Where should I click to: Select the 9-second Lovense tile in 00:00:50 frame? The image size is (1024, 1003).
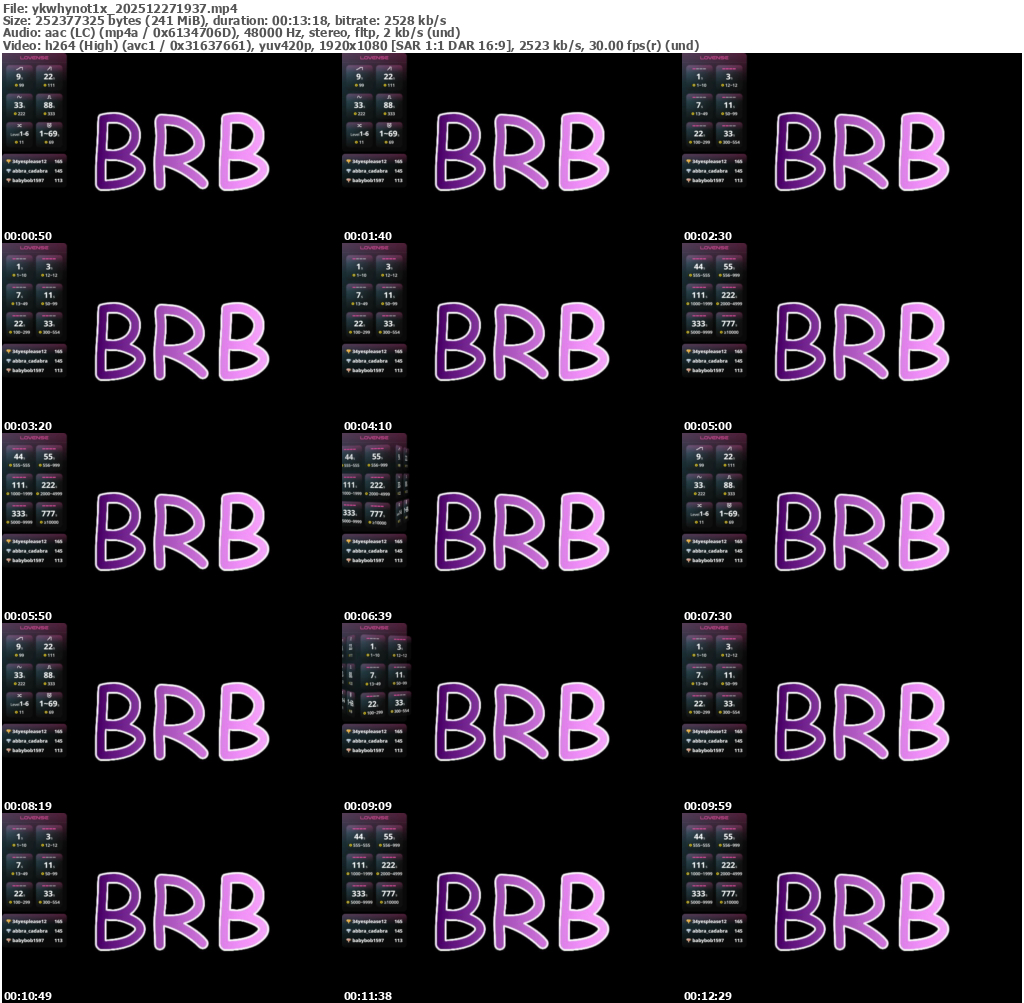(x=19, y=77)
